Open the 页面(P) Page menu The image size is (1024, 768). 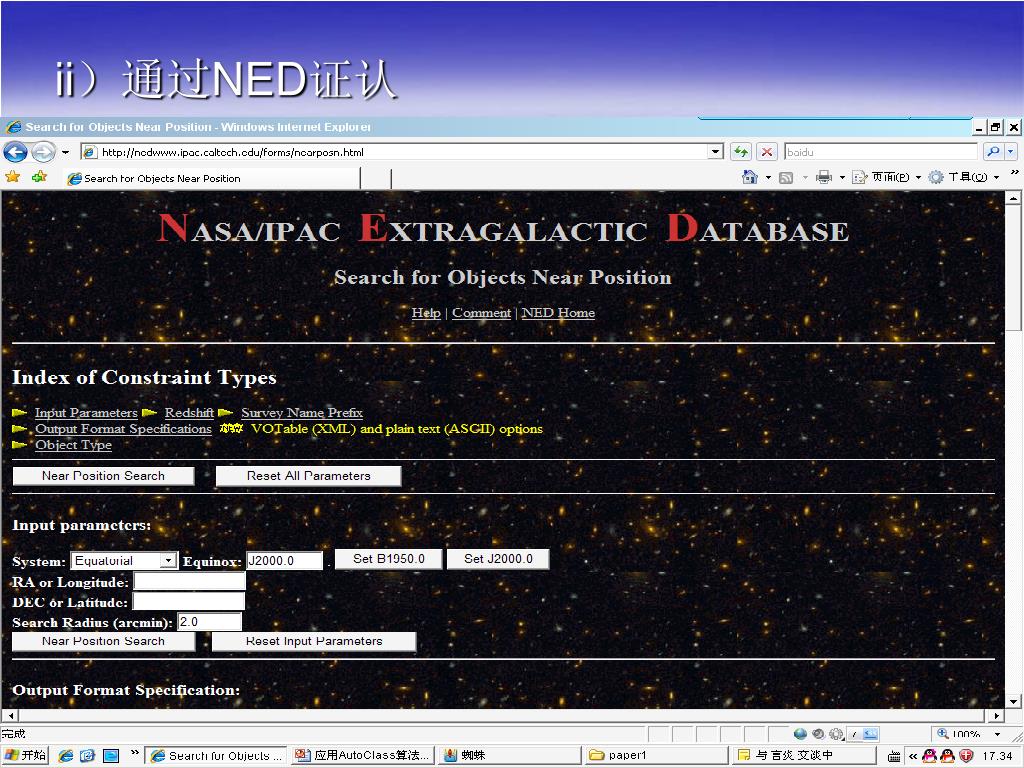(886, 177)
